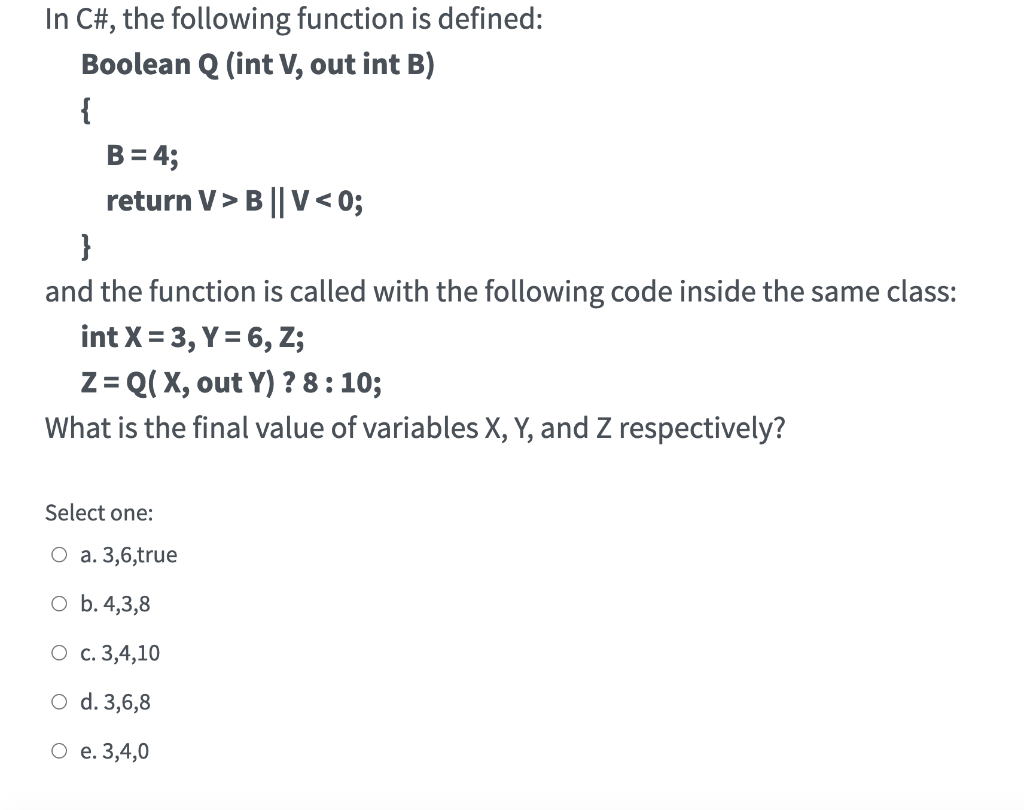Click the radio circle next to option e
The height and width of the screenshot is (810, 1024).
point(59,749)
